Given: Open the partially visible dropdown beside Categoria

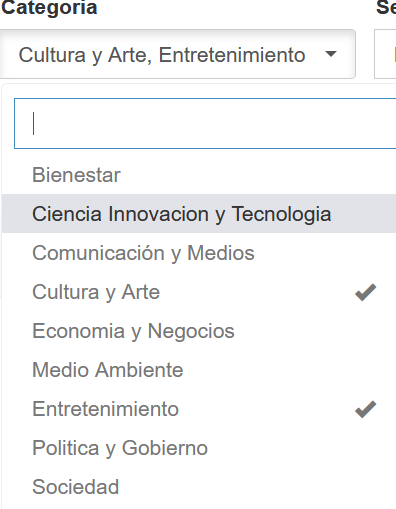Looking at the screenshot, I should (x=385, y=54).
